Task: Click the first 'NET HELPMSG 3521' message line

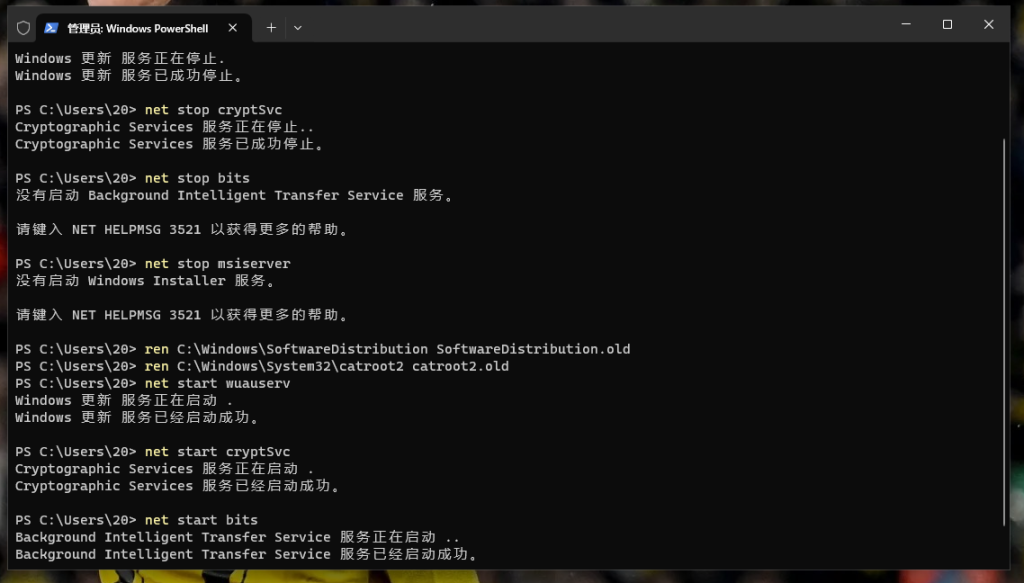Action: (x=182, y=230)
